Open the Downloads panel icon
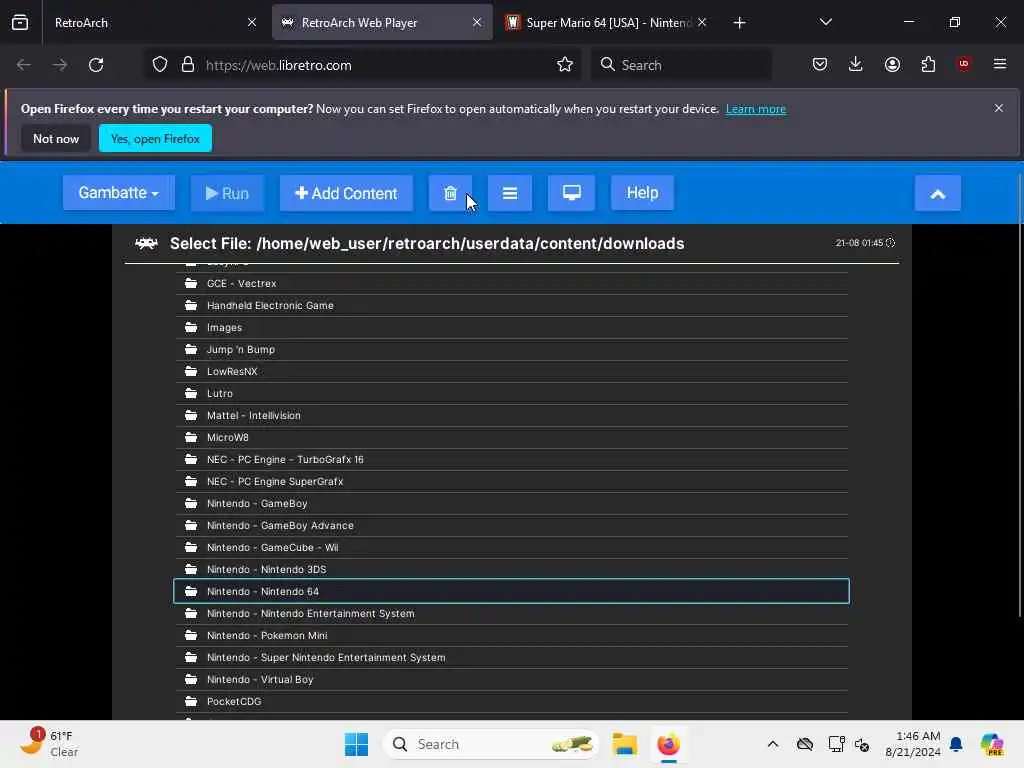The width and height of the screenshot is (1024, 768). [x=856, y=64]
